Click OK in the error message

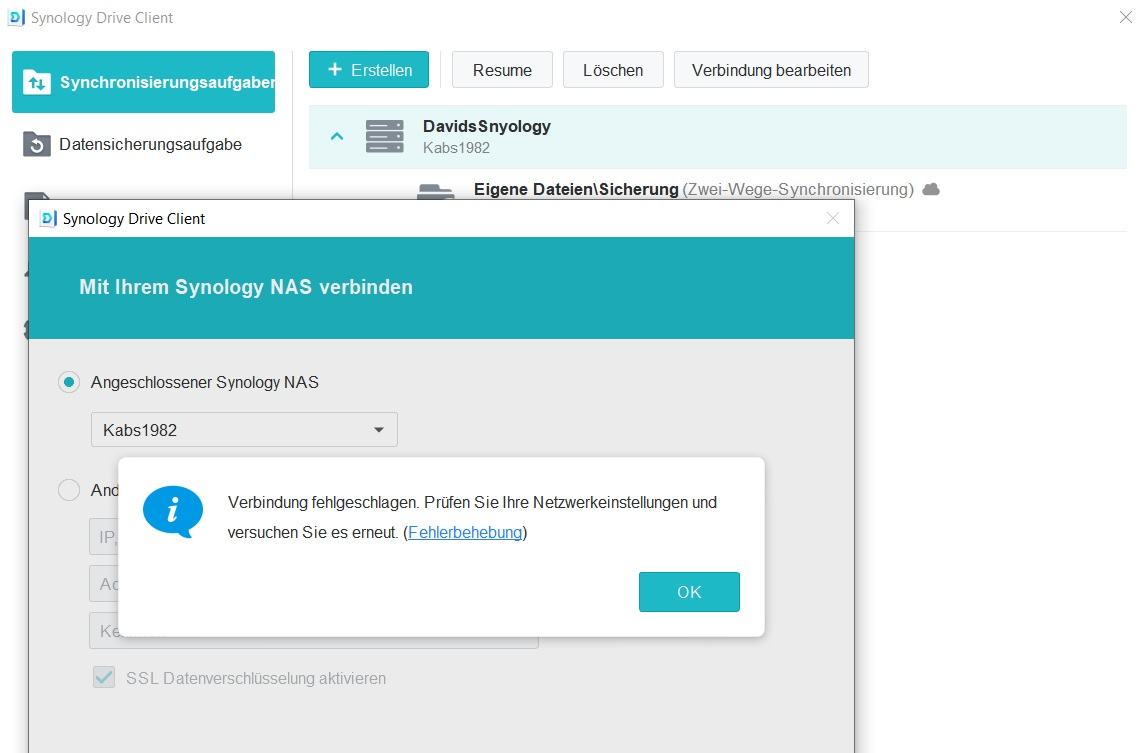pos(689,592)
